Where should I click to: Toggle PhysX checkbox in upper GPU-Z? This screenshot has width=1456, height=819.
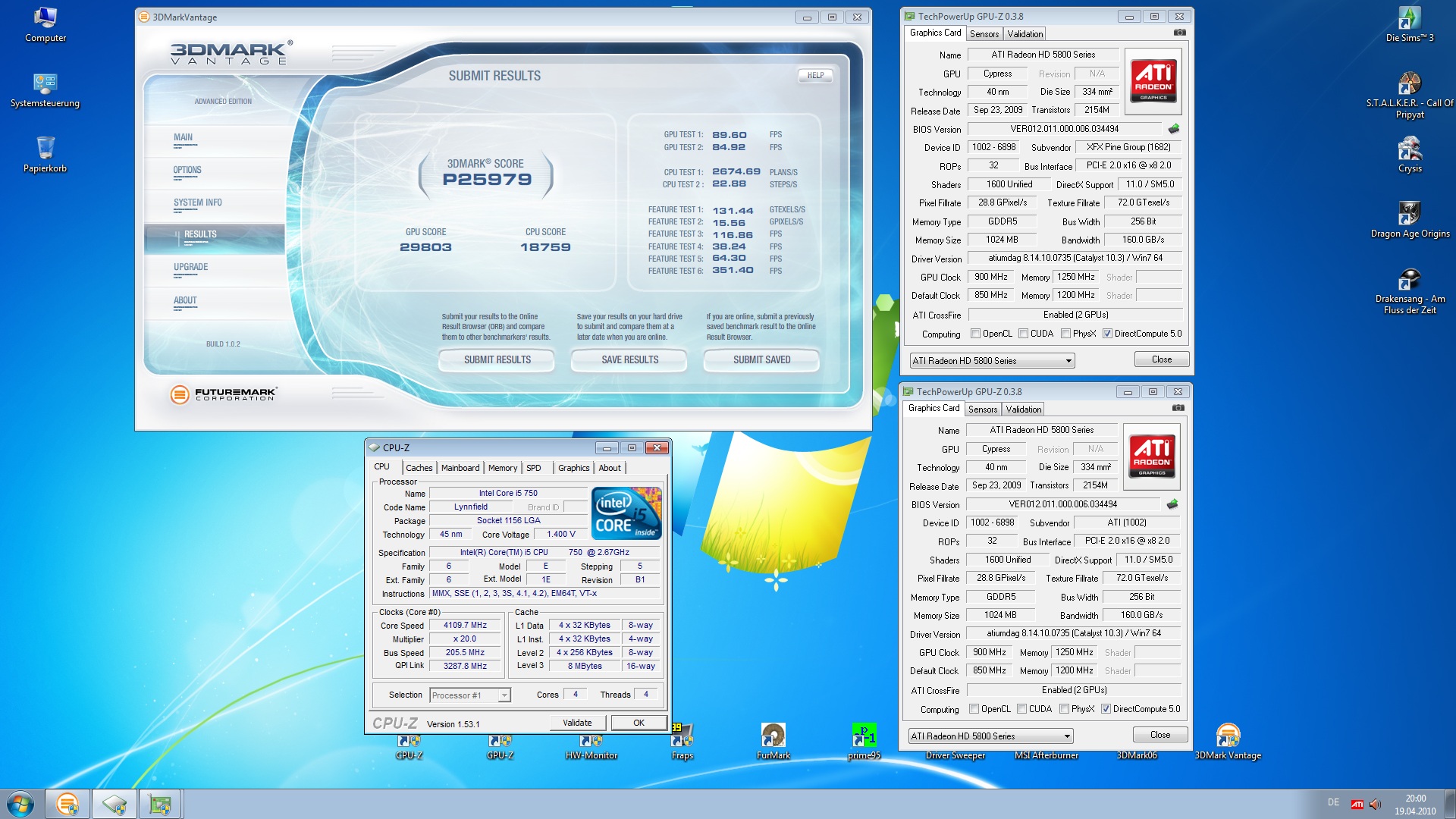tap(1066, 334)
